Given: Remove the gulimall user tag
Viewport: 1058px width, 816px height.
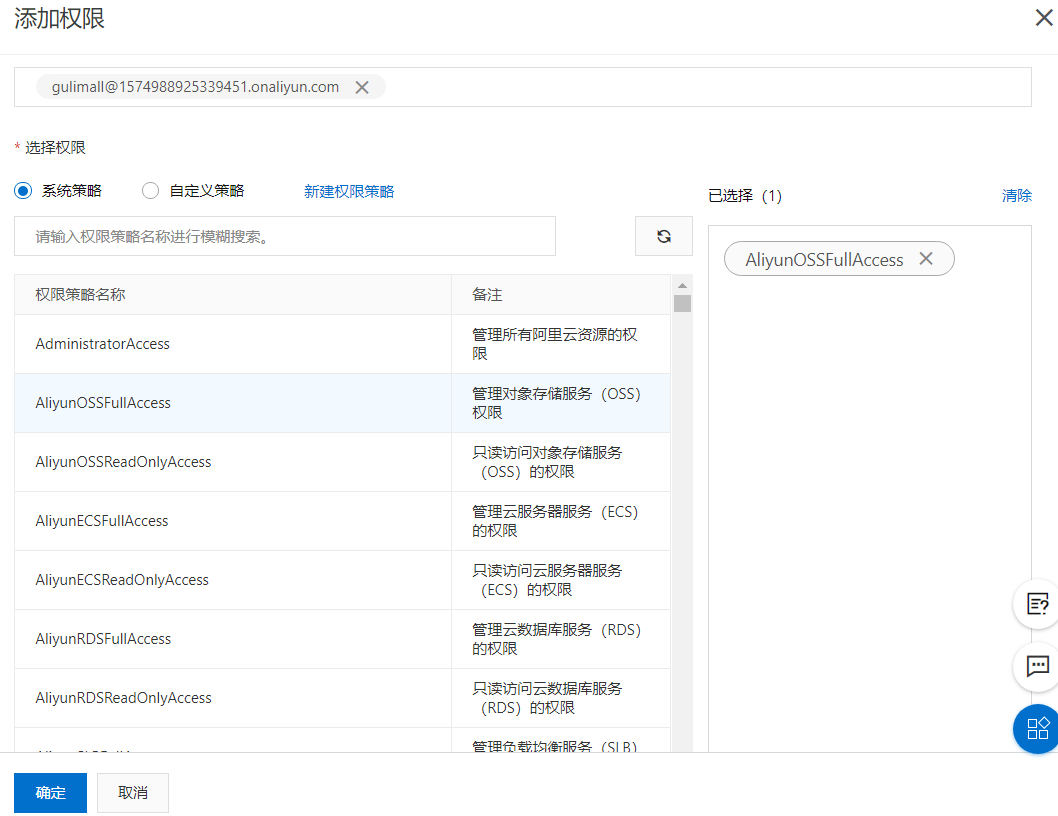Looking at the screenshot, I should point(362,87).
